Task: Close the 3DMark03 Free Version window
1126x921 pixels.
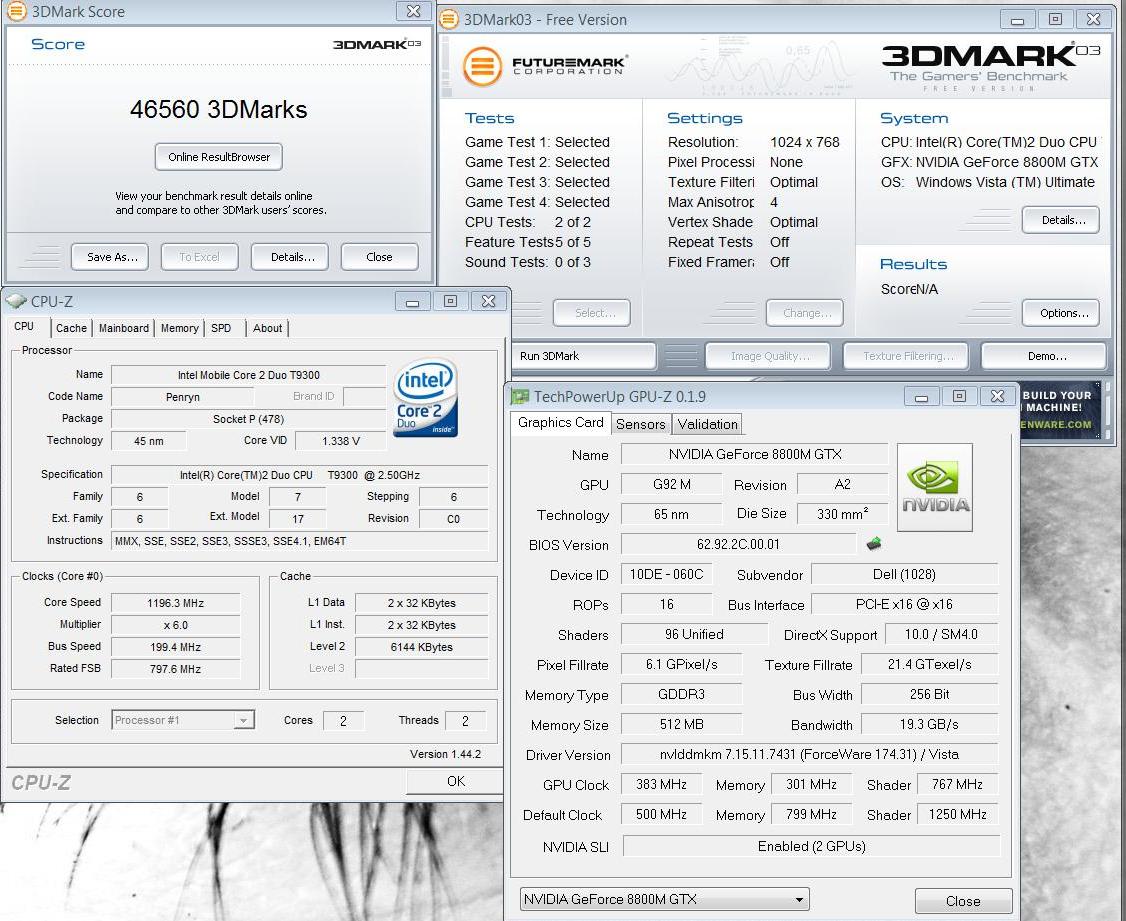Action: pos(1093,19)
